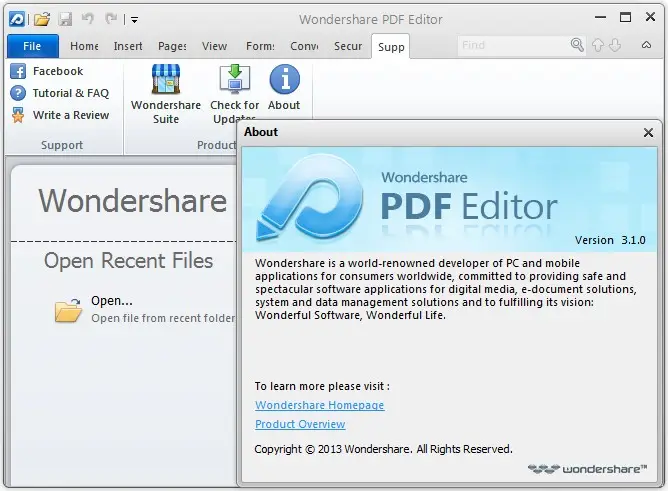This screenshot has width=668, height=491.
Task: Switch to the Home tab
Action: (x=84, y=46)
